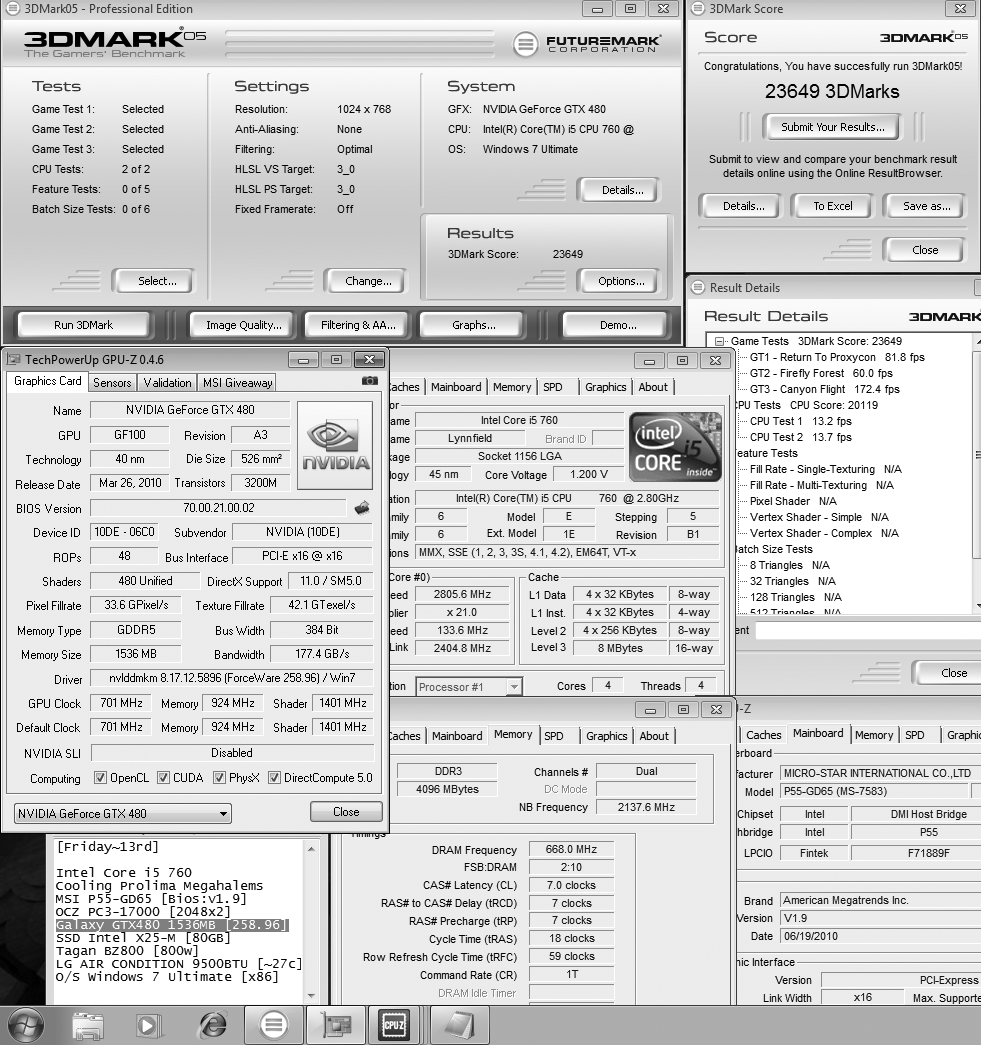Open the About tab in upper CPU-Z window
The height and width of the screenshot is (1045, 981).
point(652,387)
